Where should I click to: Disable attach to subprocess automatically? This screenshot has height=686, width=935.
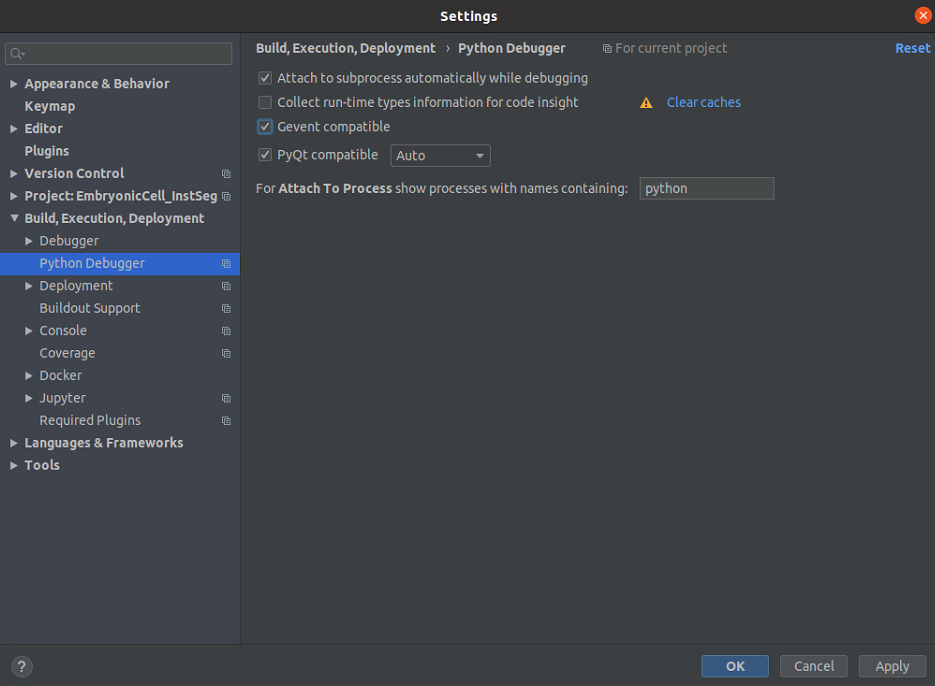coord(265,78)
